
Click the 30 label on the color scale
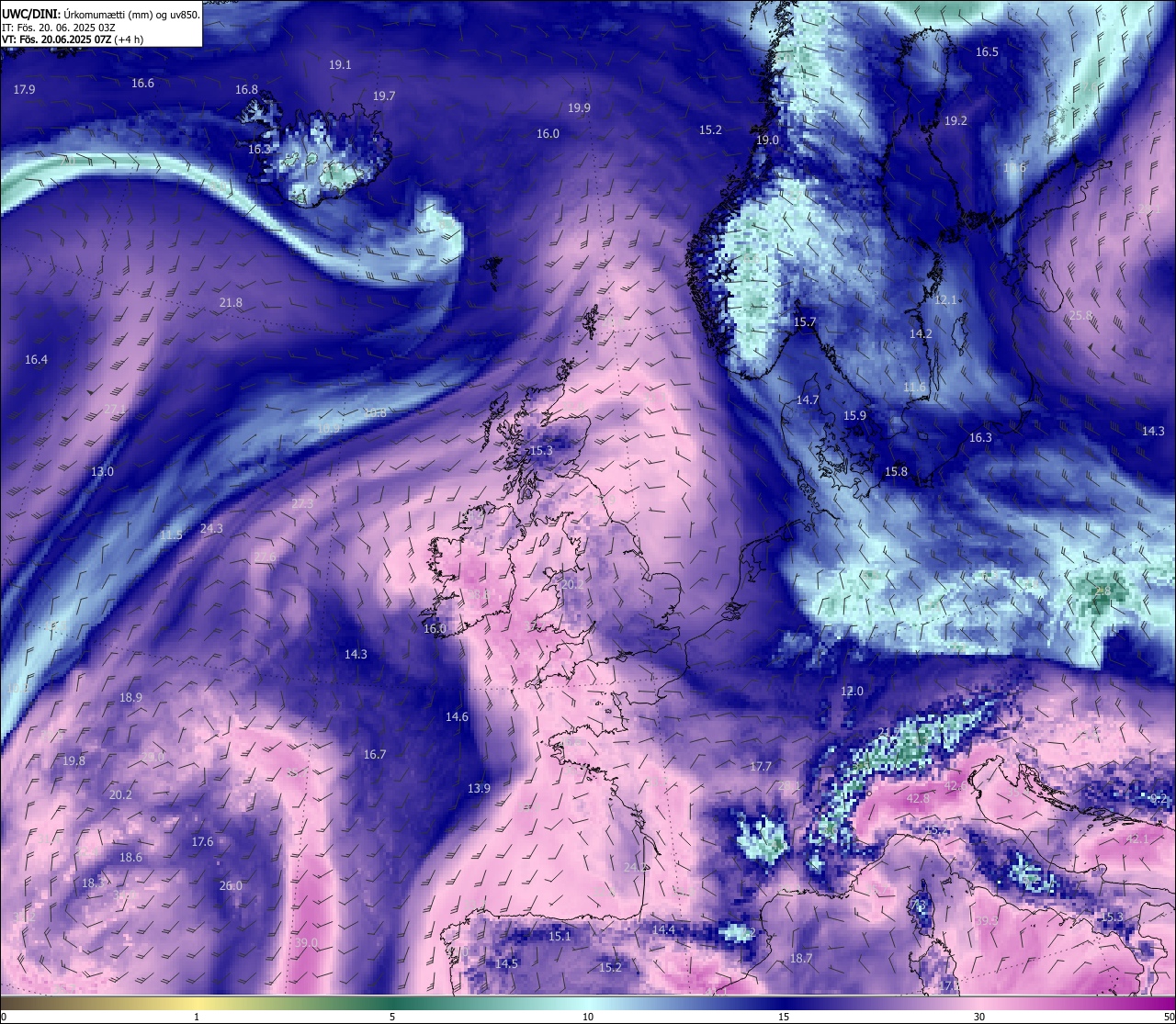[x=979, y=1016]
